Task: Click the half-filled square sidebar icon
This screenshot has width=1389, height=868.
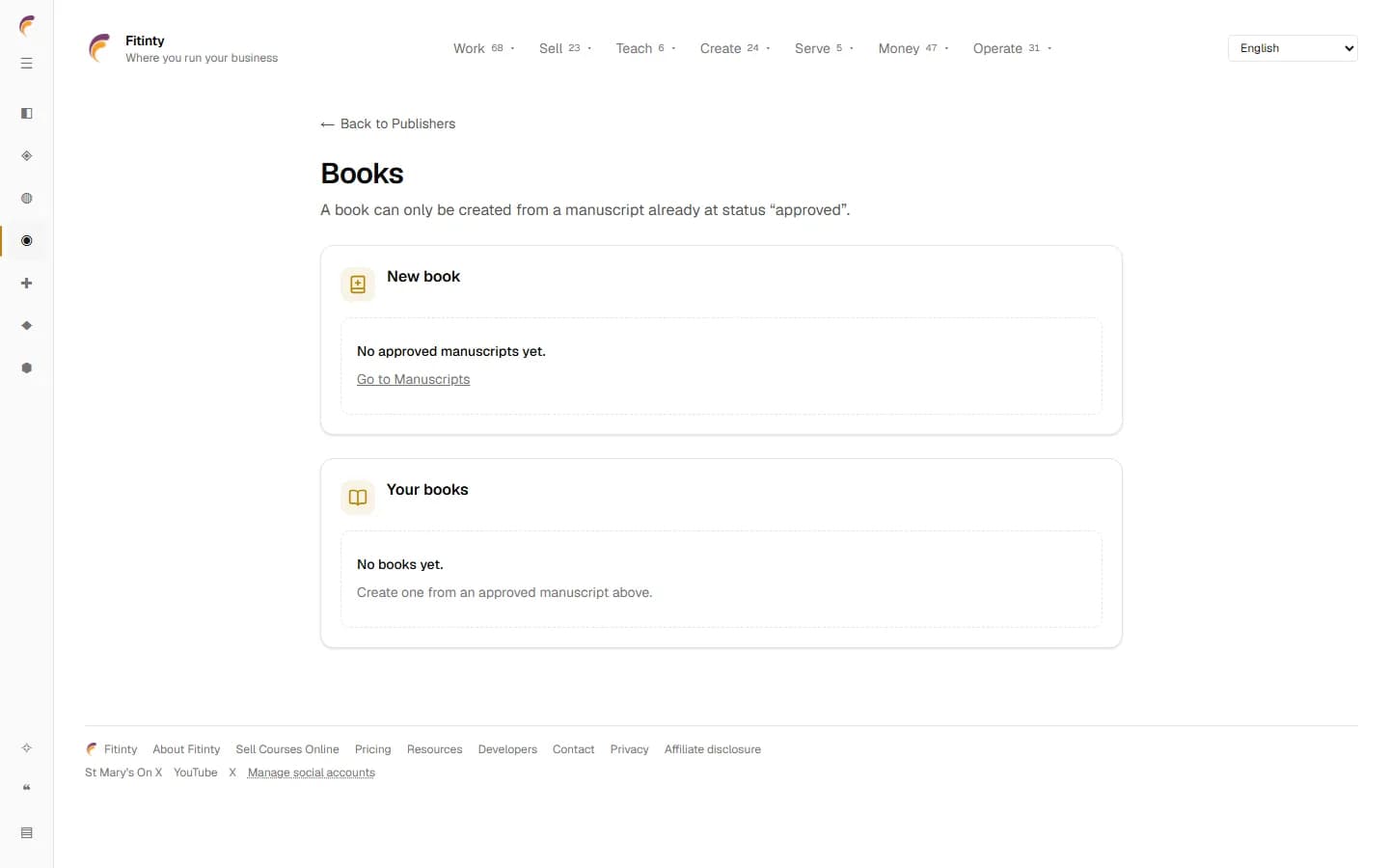Action: click(x=27, y=114)
